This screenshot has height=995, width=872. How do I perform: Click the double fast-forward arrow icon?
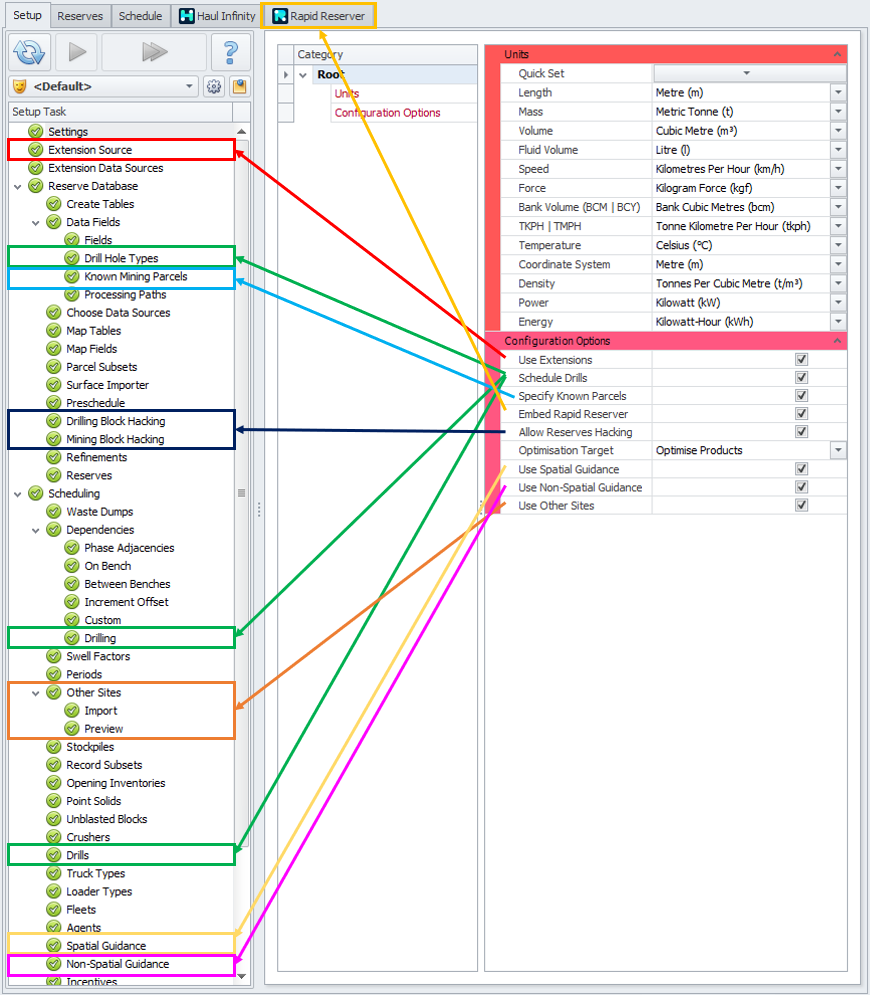click(154, 52)
